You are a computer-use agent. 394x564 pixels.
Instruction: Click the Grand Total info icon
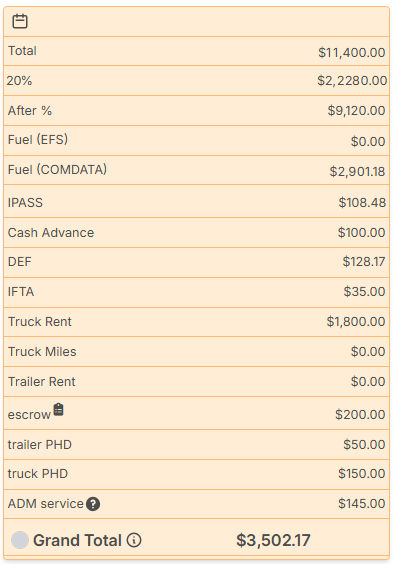(134, 540)
